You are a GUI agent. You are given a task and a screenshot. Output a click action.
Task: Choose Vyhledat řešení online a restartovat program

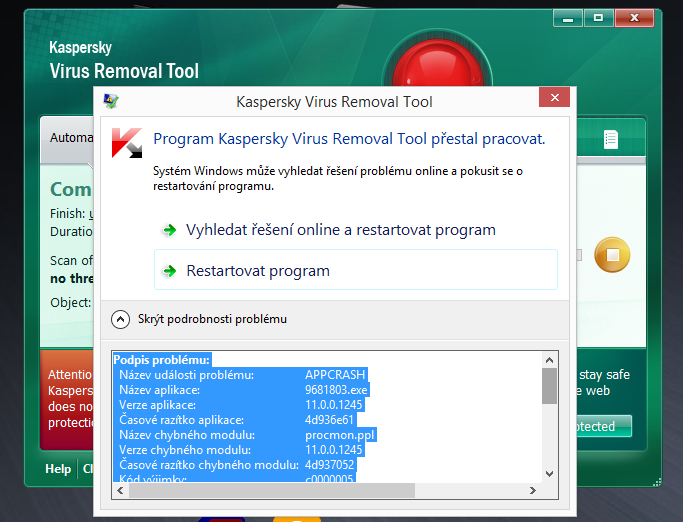coord(355,230)
